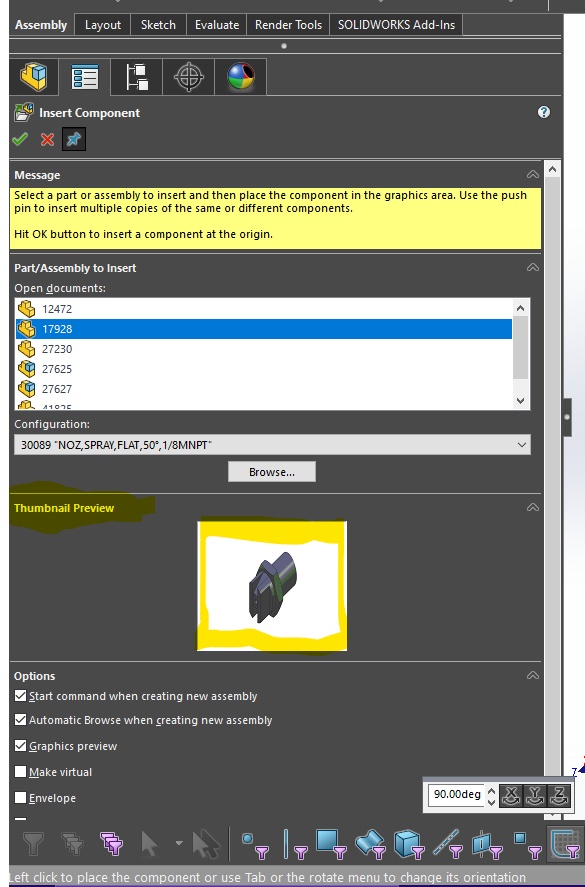Click the Select All Filters icon
Viewport: 585px width, 887px height.
(x=111, y=845)
